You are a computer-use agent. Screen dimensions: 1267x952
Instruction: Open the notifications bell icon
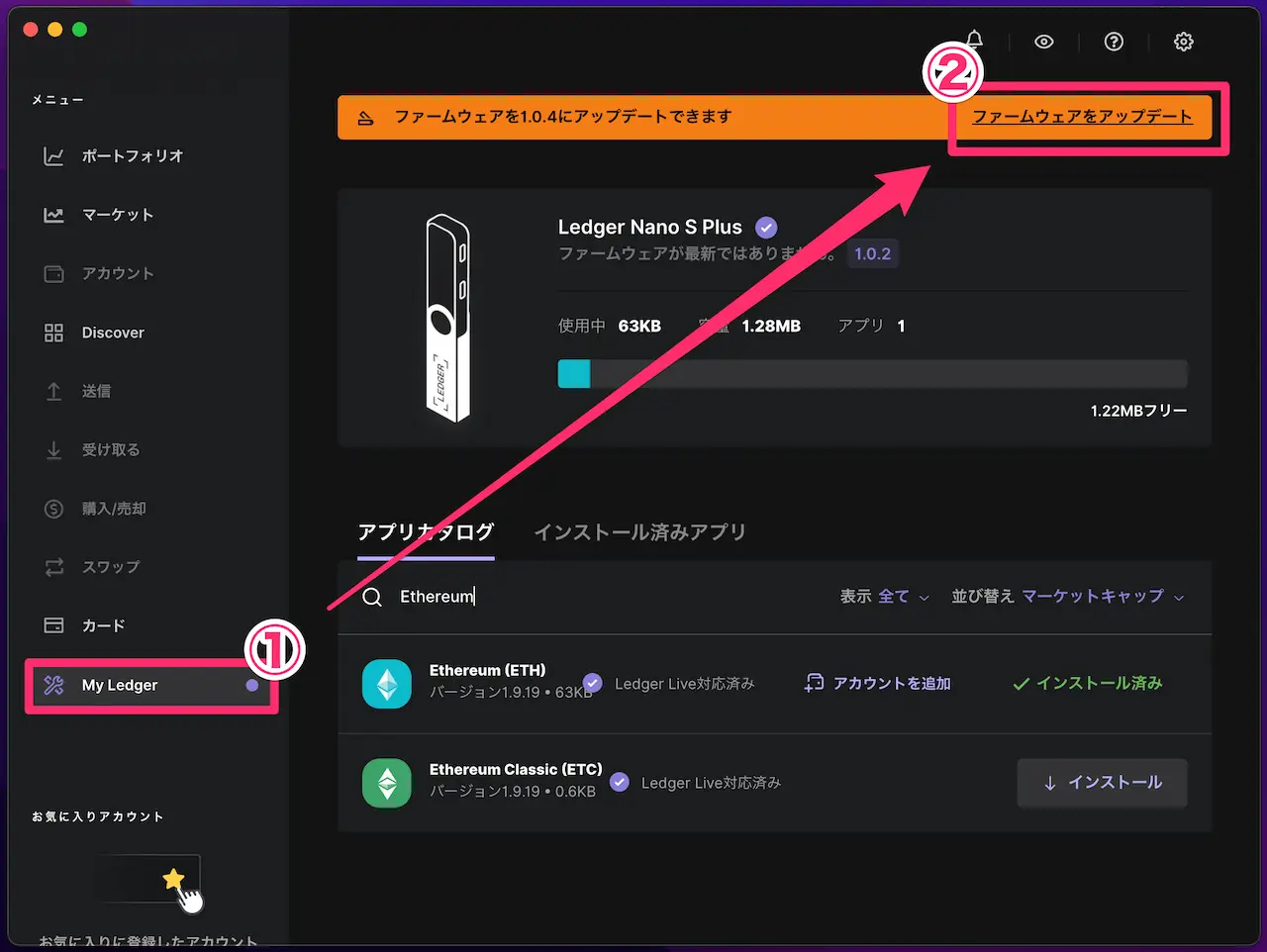coord(974,40)
